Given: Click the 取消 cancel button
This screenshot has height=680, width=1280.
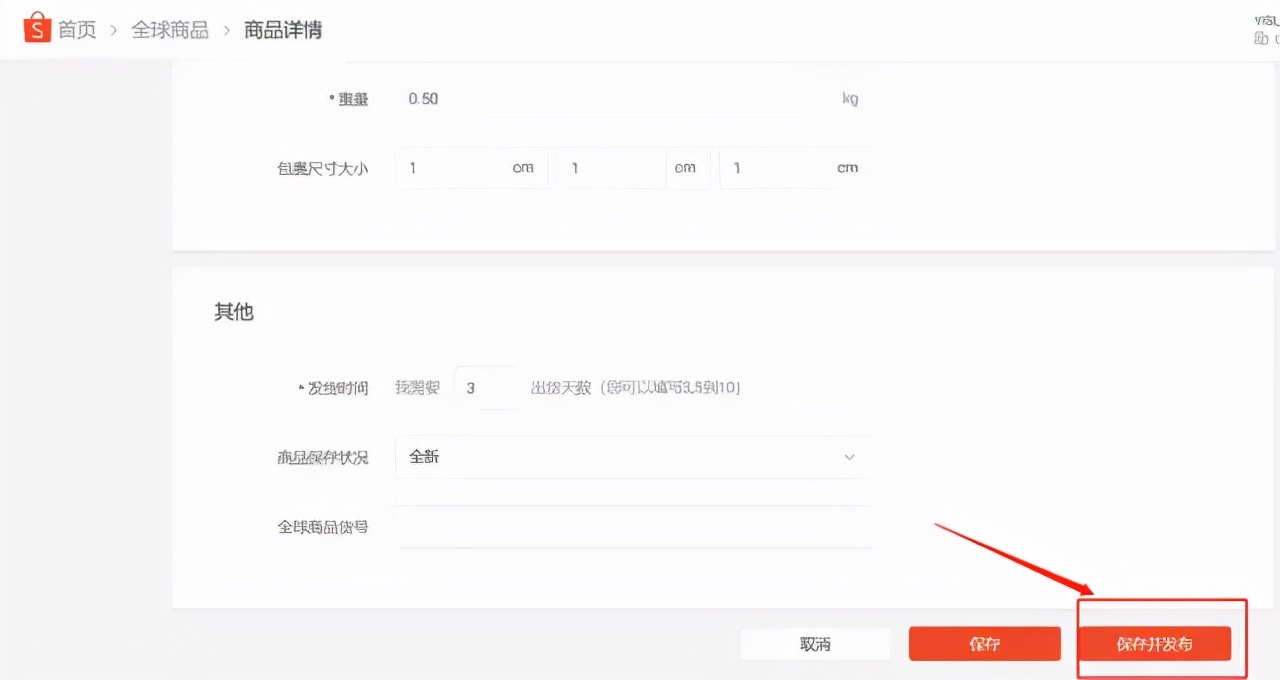Looking at the screenshot, I should pos(814,643).
